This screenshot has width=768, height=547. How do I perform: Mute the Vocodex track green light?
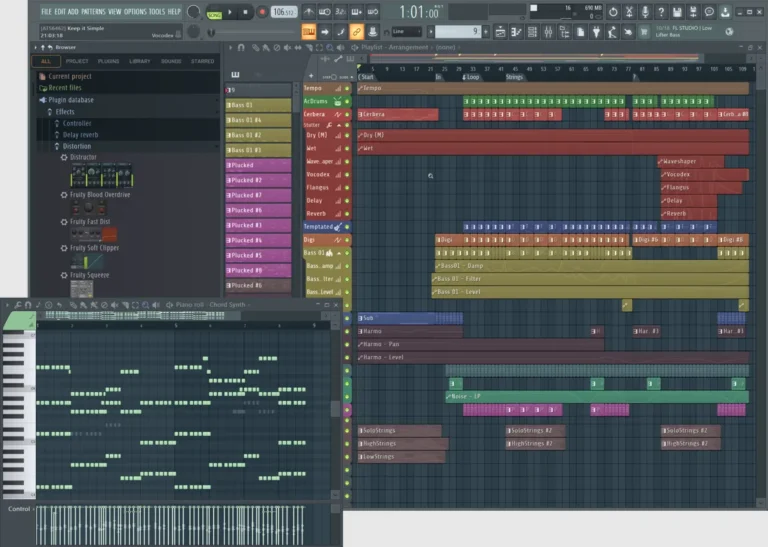click(347, 174)
